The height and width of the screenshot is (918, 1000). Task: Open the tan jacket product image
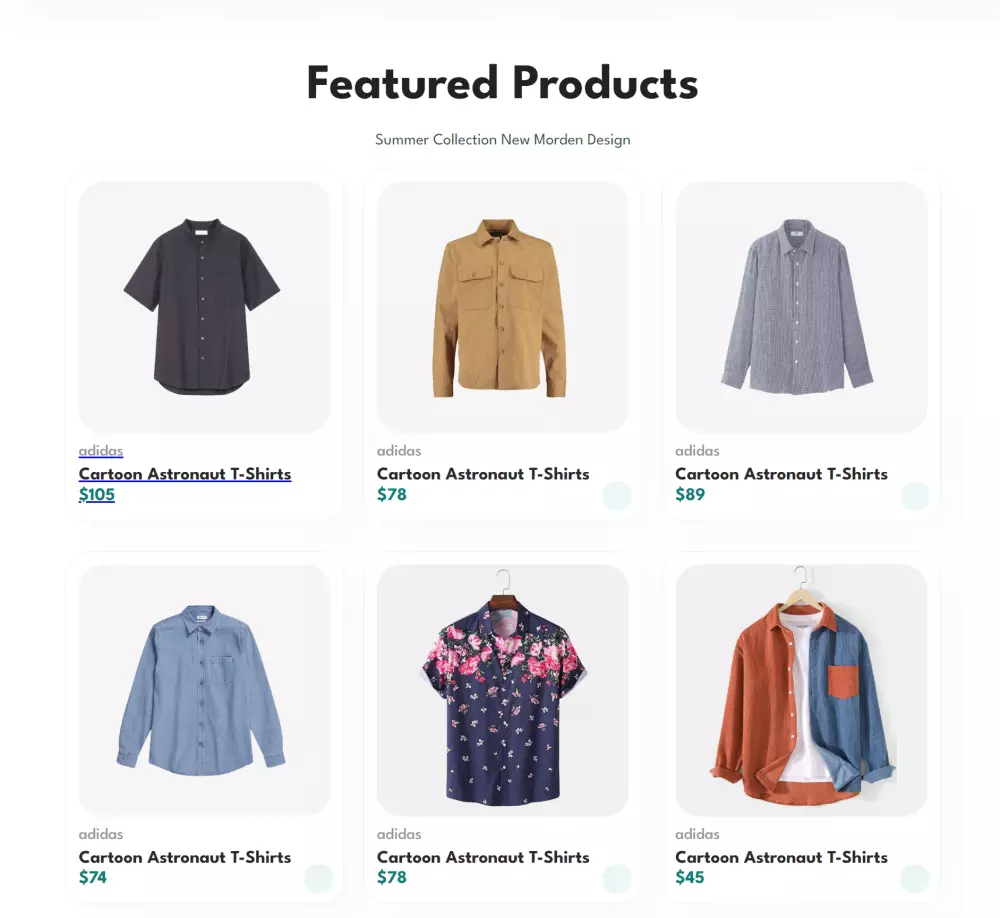coord(502,307)
